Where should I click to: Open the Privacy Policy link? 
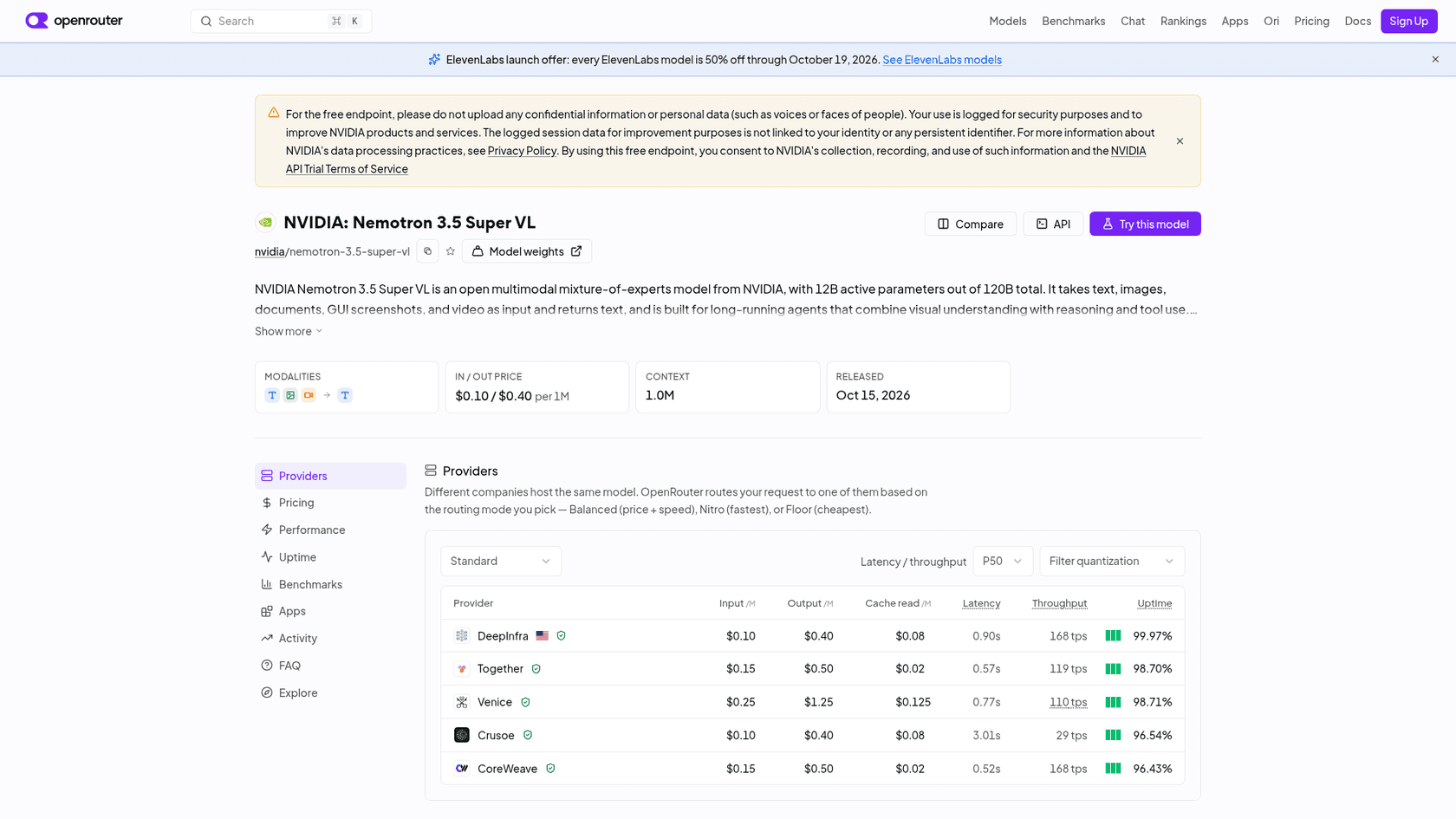coord(522,151)
